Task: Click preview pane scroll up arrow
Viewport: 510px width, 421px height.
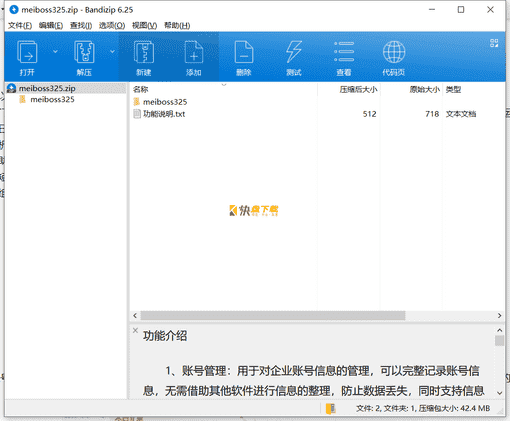Action: tap(499, 330)
